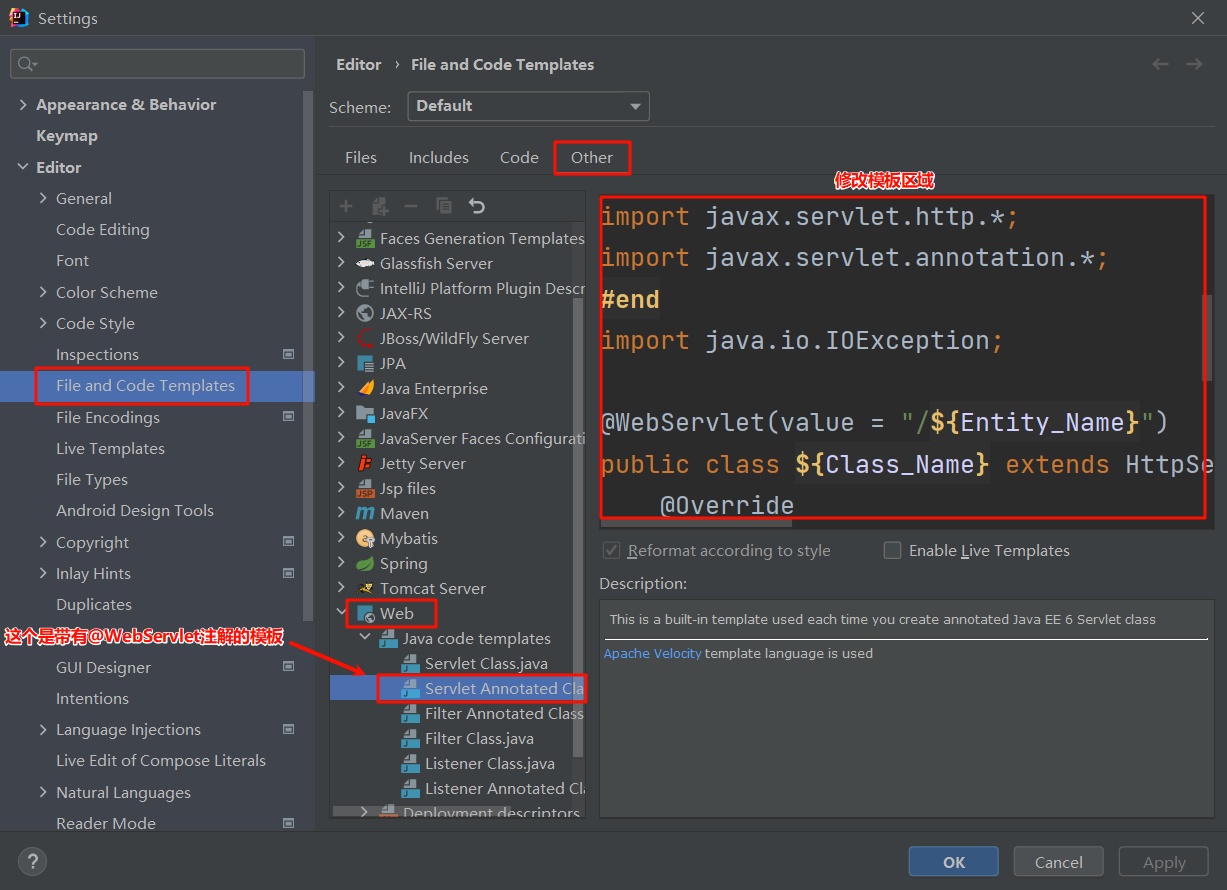Click the File Encodings project-level settings icon

click(289, 417)
